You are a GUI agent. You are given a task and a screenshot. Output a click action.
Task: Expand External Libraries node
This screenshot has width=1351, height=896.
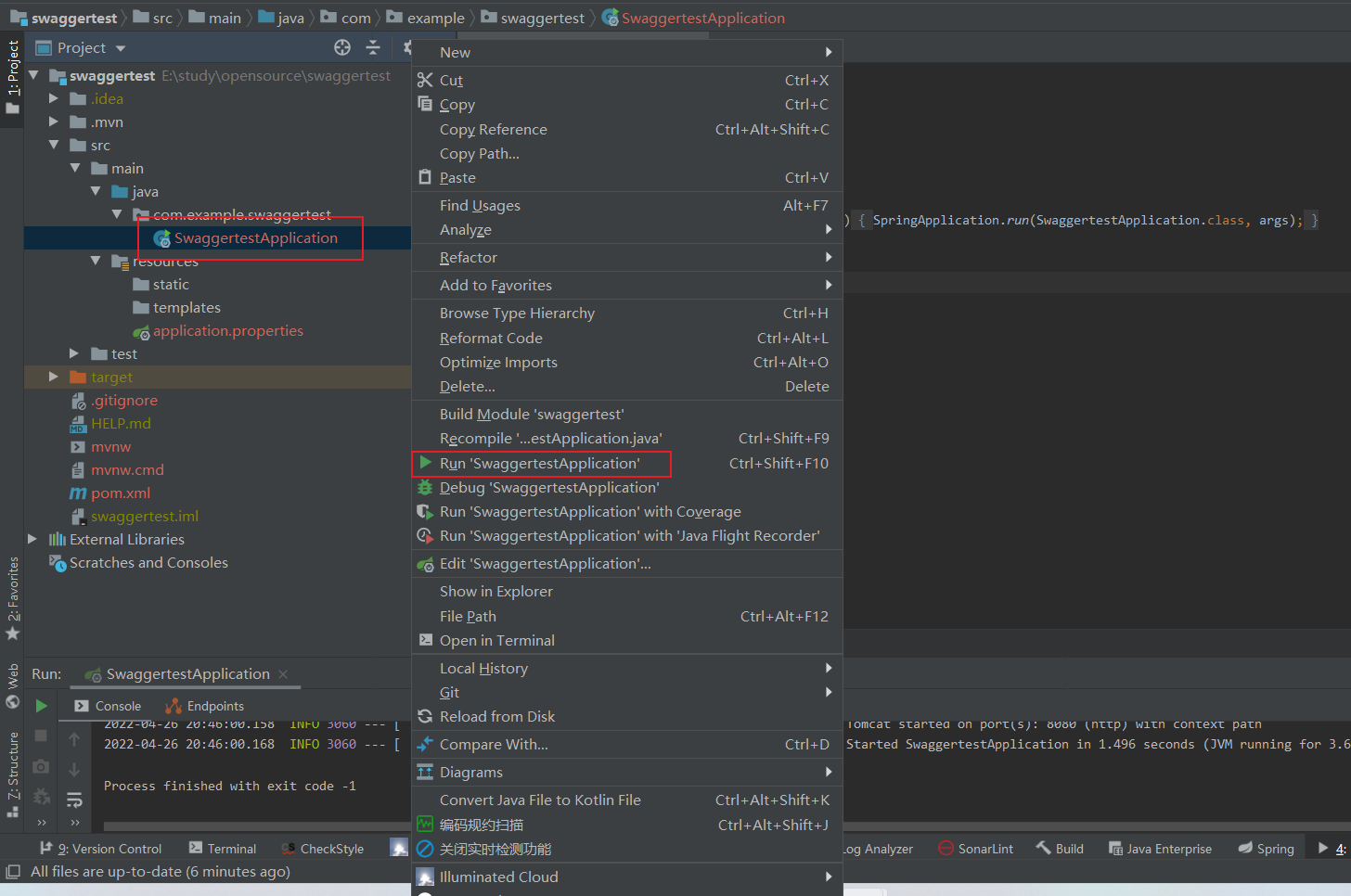click(x=32, y=539)
